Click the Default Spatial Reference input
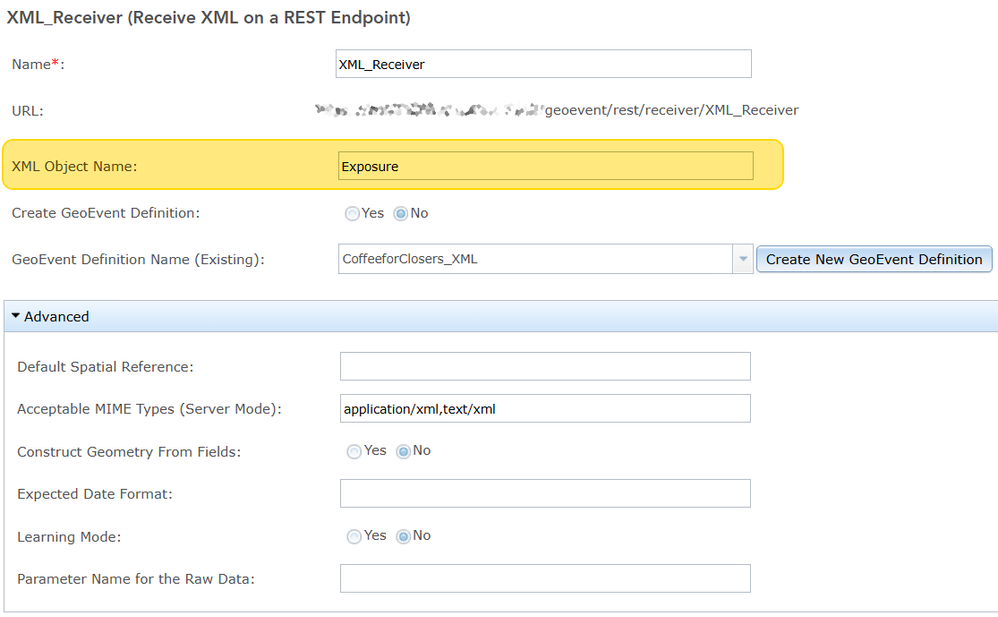998x617 pixels. (x=545, y=367)
